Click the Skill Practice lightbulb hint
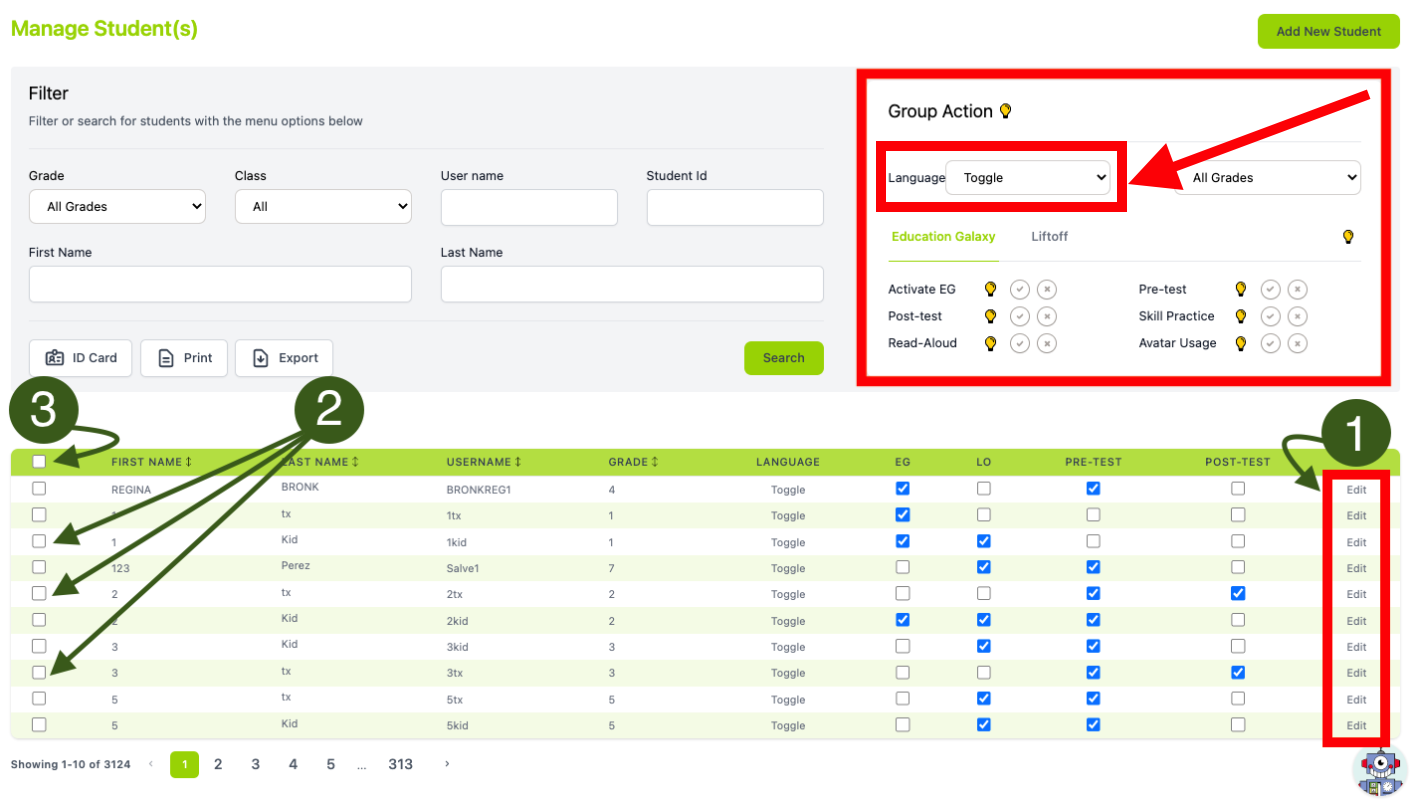Image resolution: width=1412 pixels, height=800 pixels. tap(1241, 316)
